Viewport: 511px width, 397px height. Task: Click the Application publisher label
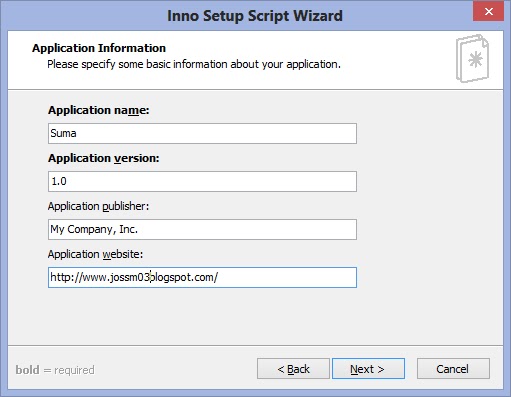tap(98, 206)
